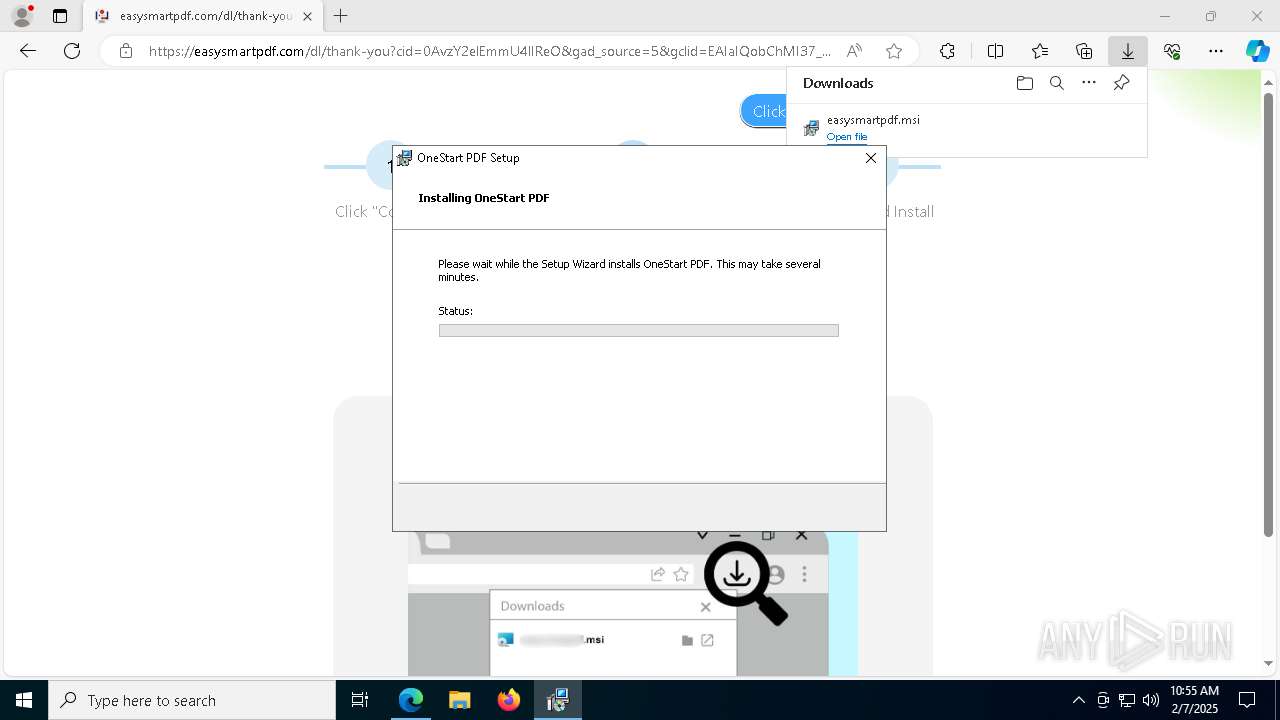Add this page to favorites
The height and width of the screenshot is (720, 1280).
coord(894,51)
